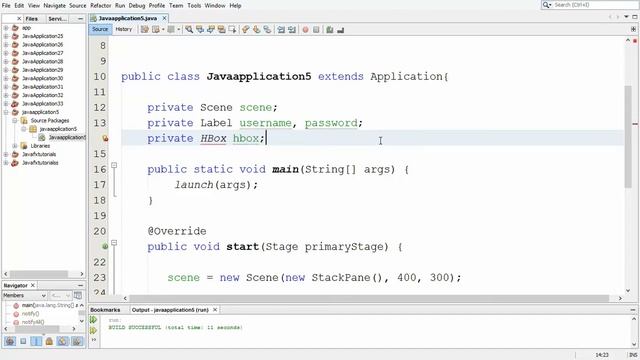The height and width of the screenshot is (360, 640).
Task: Expand the Libraries node
Action: point(14,146)
